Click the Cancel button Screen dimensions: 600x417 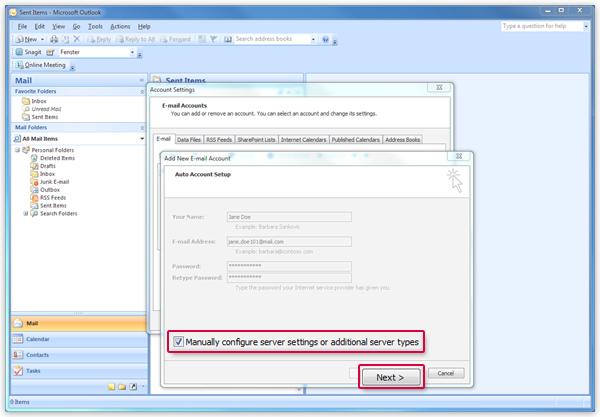(x=446, y=373)
